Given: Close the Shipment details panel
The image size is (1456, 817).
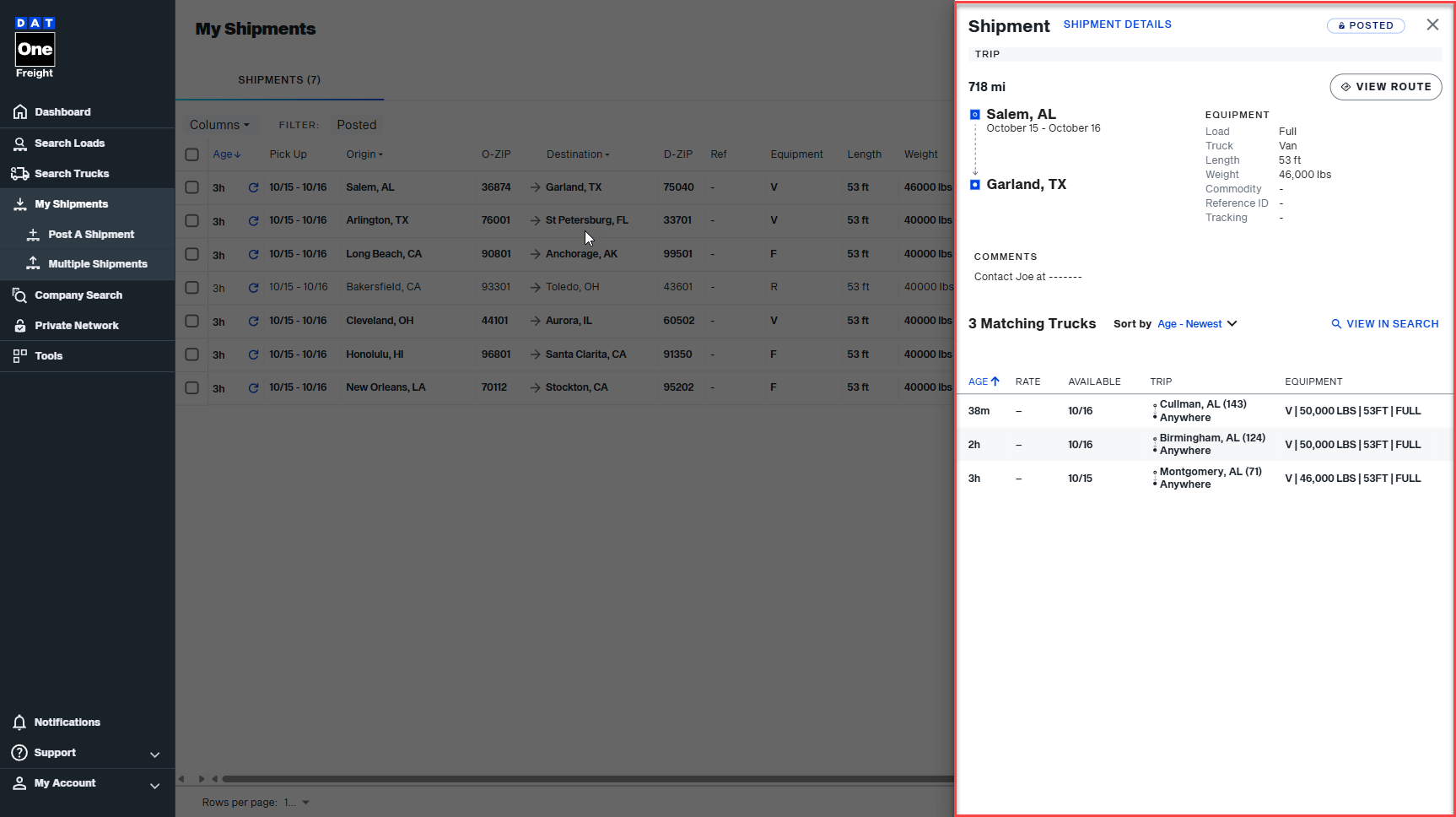Looking at the screenshot, I should 1432,24.
